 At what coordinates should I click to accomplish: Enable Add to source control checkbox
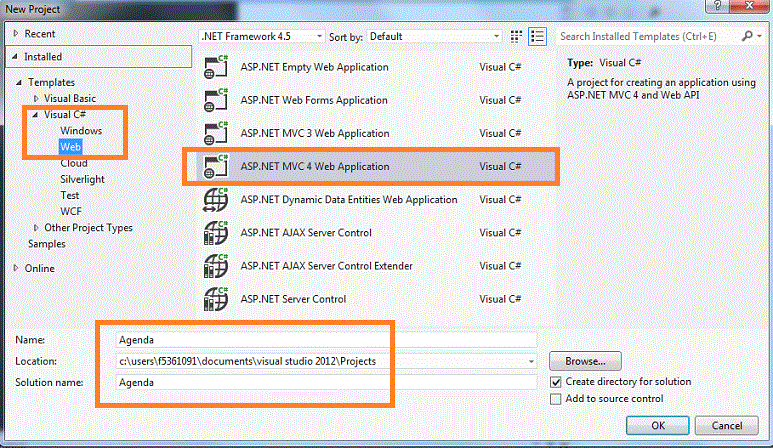point(556,399)
